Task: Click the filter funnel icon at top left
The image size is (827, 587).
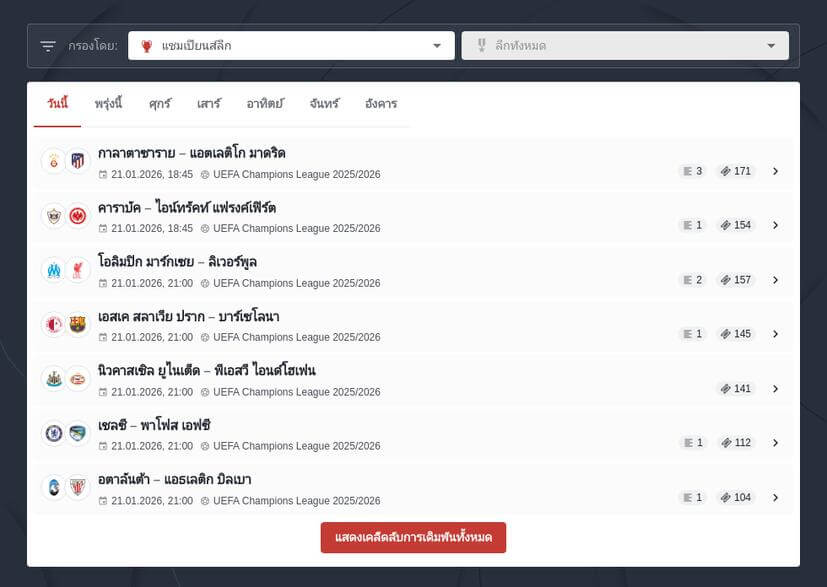Action: pyautogui.click(x=46, y=45)
